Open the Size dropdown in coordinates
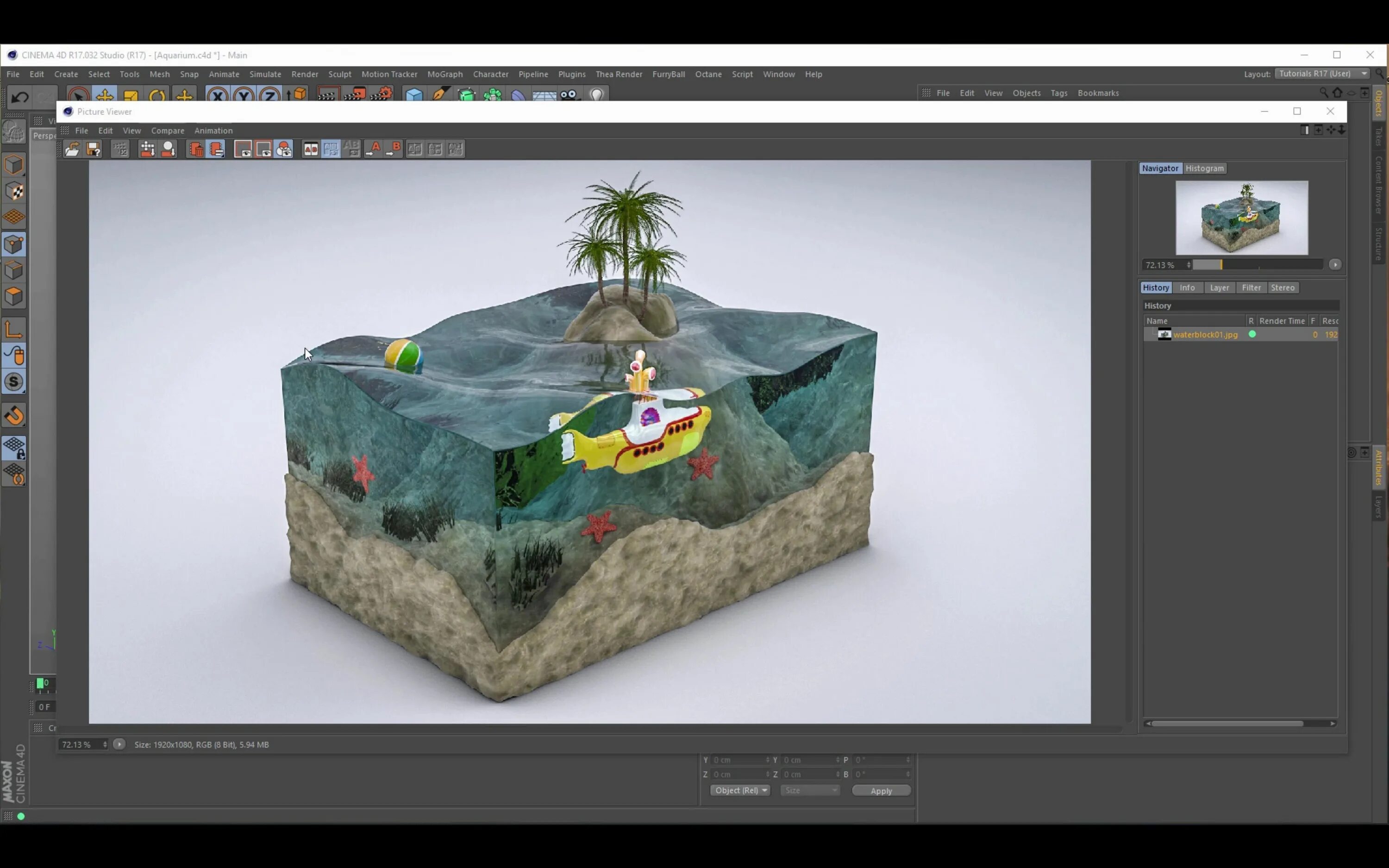The width and height of the screenshot is (1389, 868). [x=810, y=791]
